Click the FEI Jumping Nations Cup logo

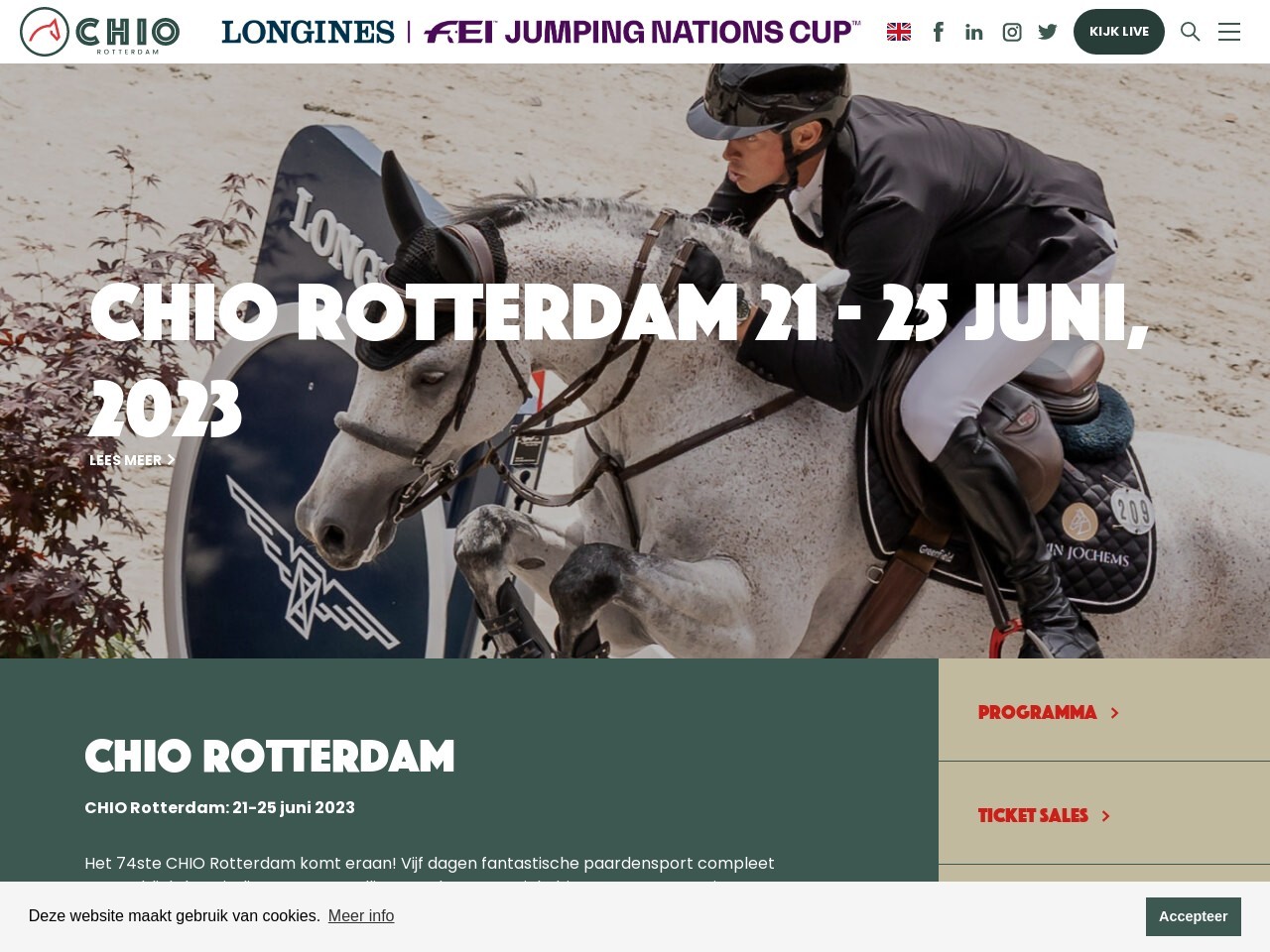[x=642, y=32]
